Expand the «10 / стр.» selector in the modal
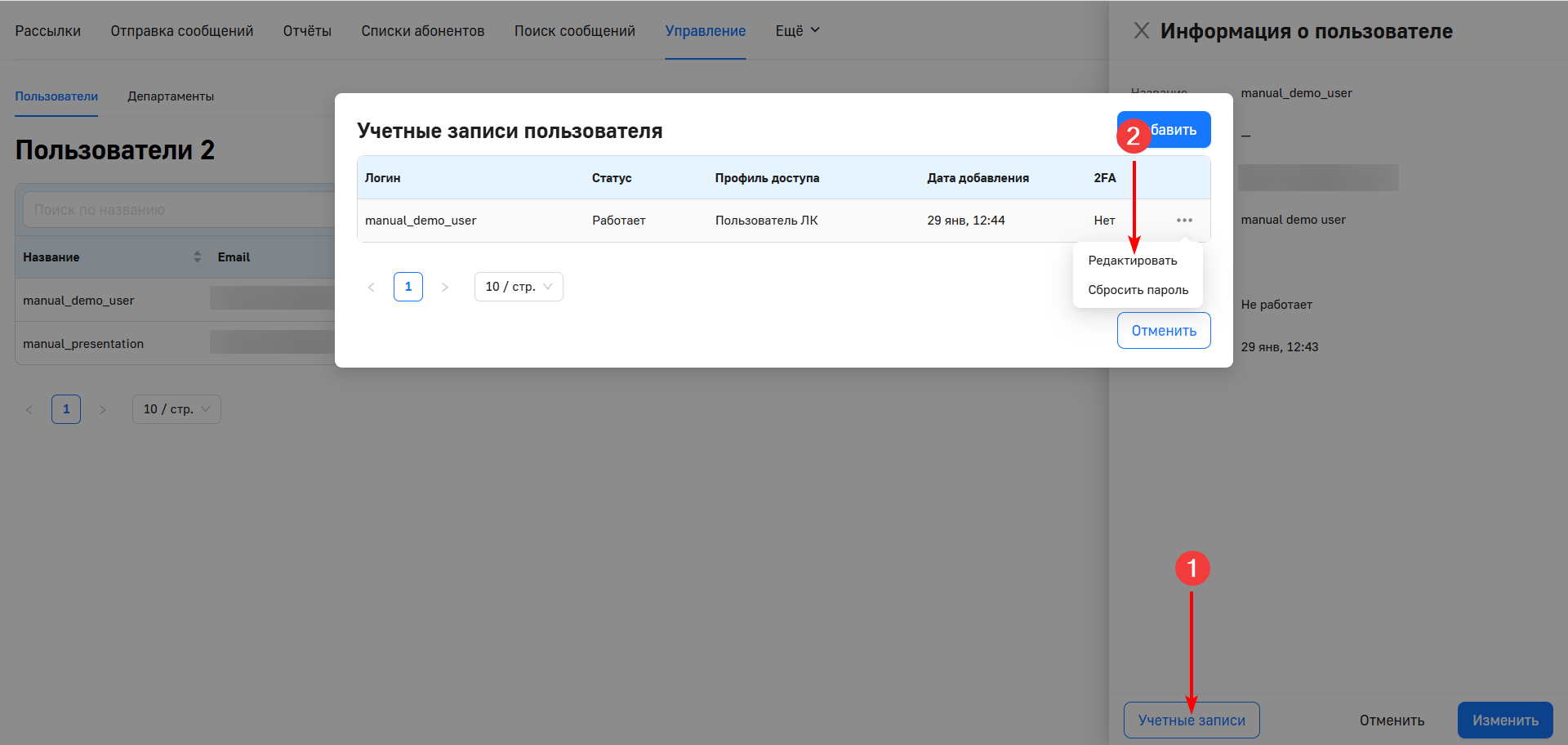 pos(518,286)
